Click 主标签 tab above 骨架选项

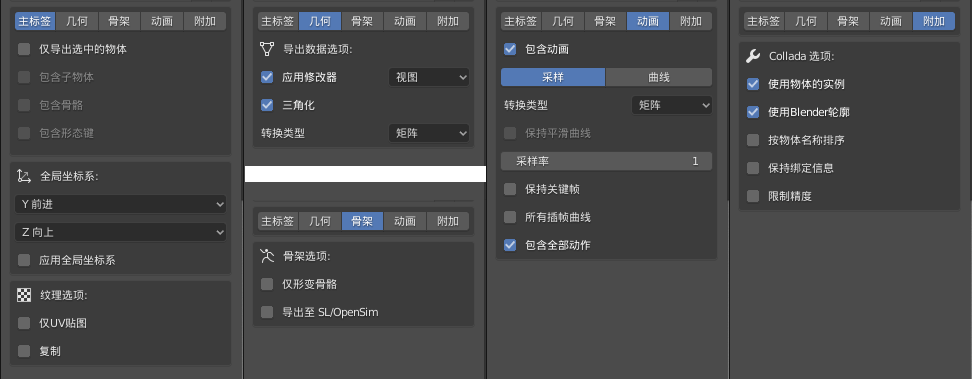click(x=278, y=221)
